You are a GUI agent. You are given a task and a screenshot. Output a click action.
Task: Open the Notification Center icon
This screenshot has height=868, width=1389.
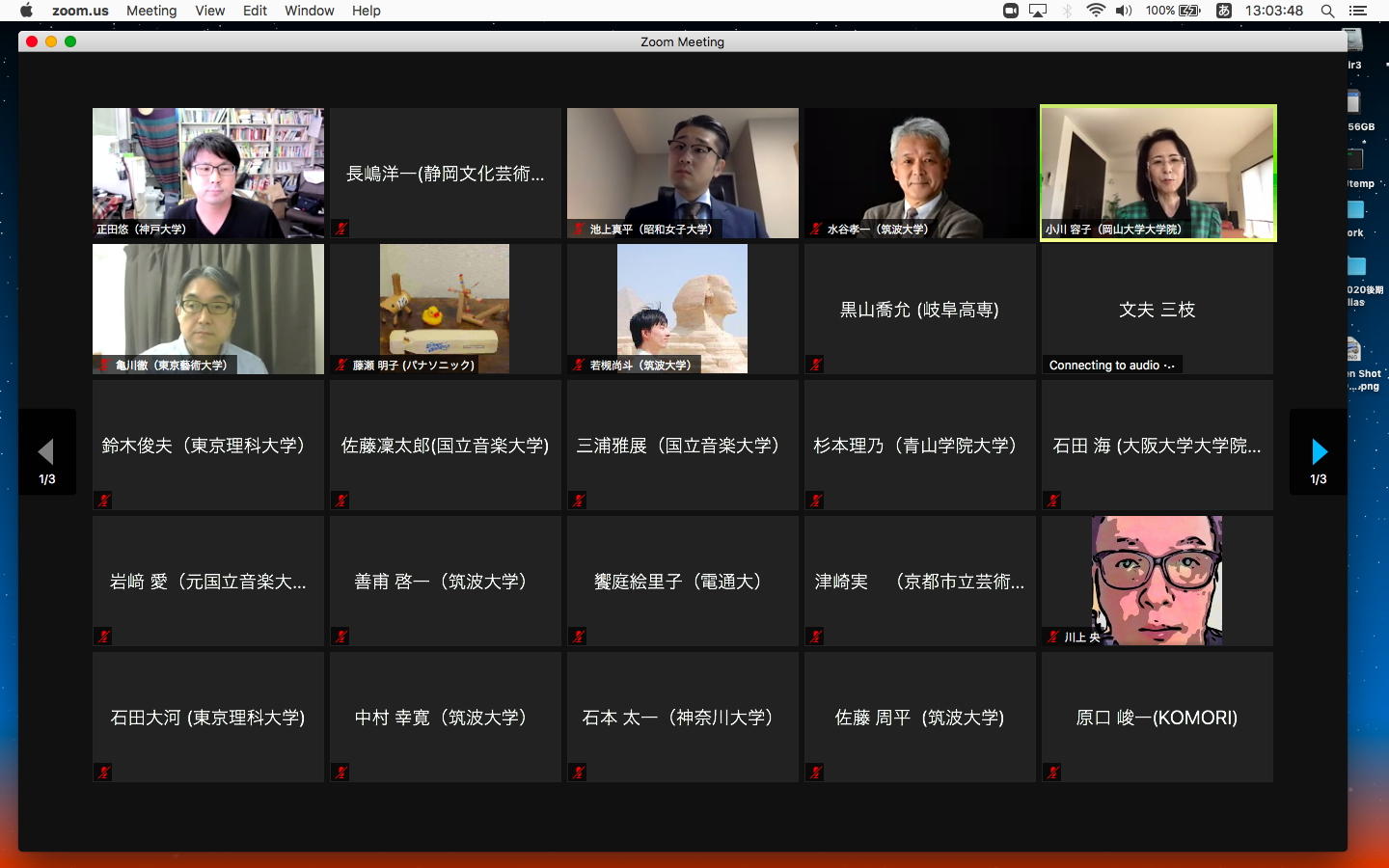(x=1358, y=11)
